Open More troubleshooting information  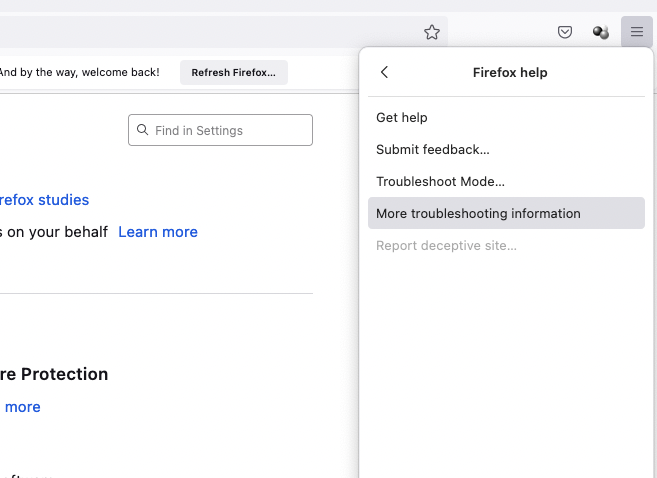click(x=506, y=213)
